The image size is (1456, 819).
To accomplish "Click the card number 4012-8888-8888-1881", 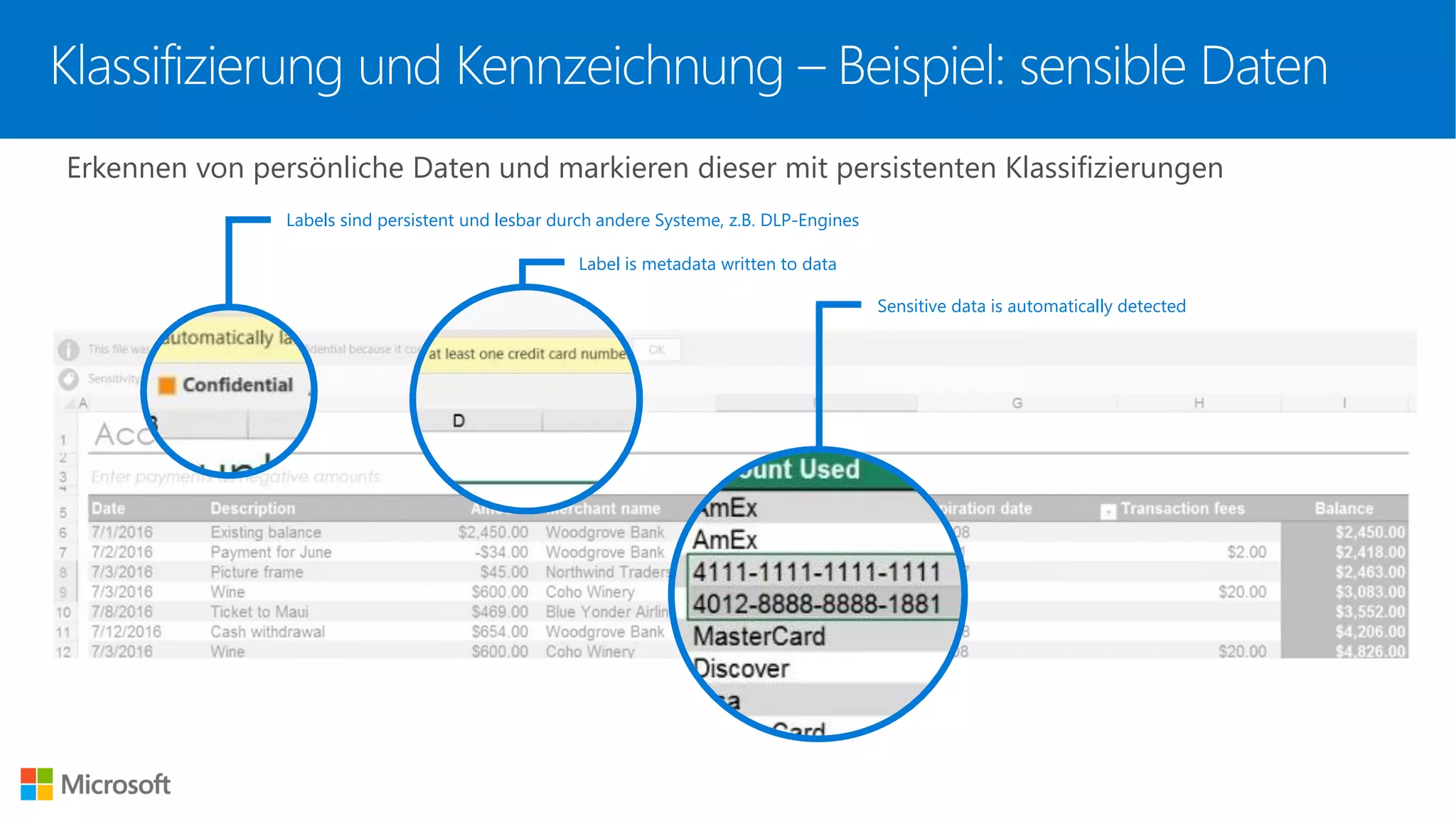I will tap(817, 604).
